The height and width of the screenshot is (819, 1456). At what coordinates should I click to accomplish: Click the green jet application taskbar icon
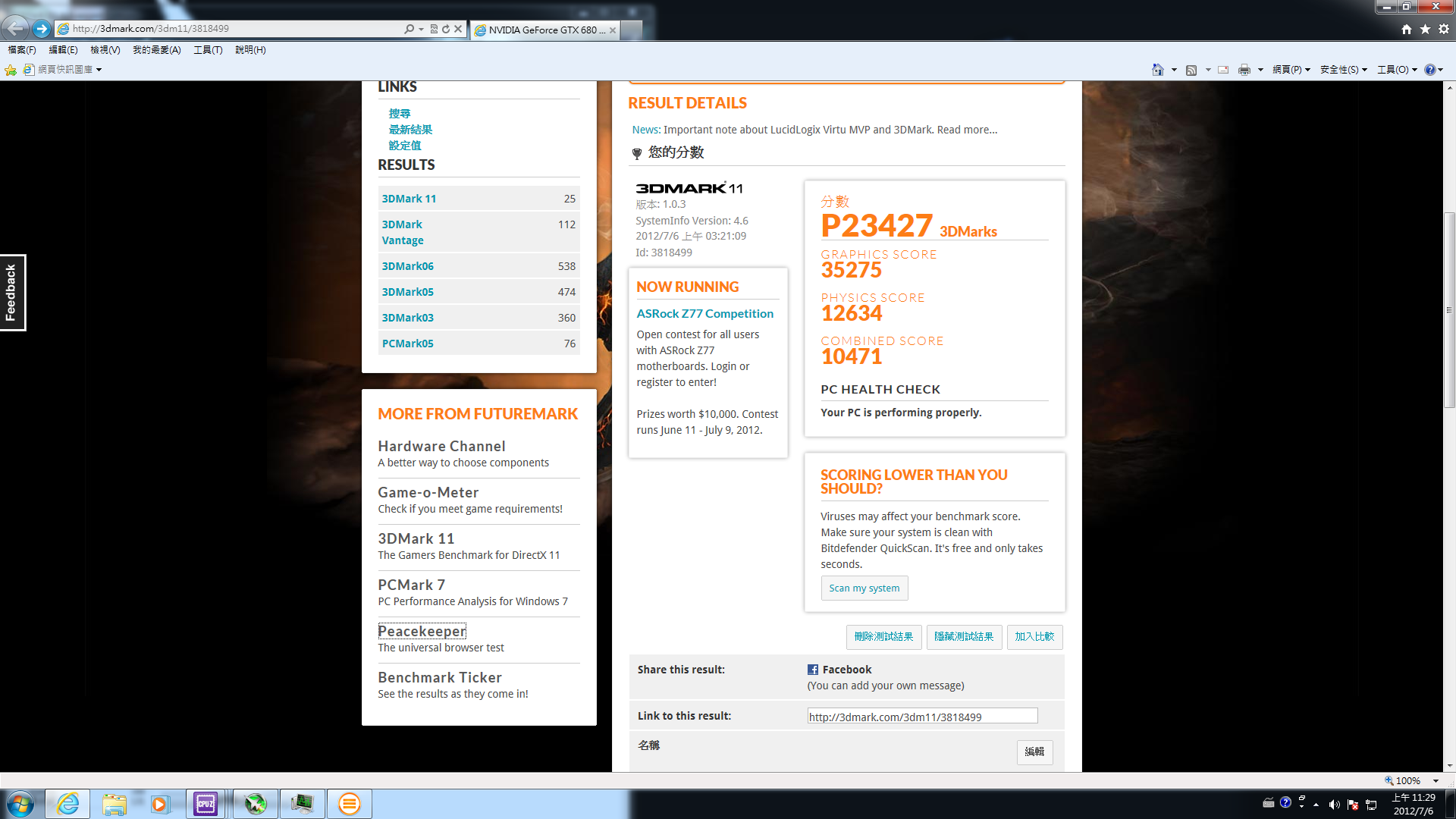(256, 804)
